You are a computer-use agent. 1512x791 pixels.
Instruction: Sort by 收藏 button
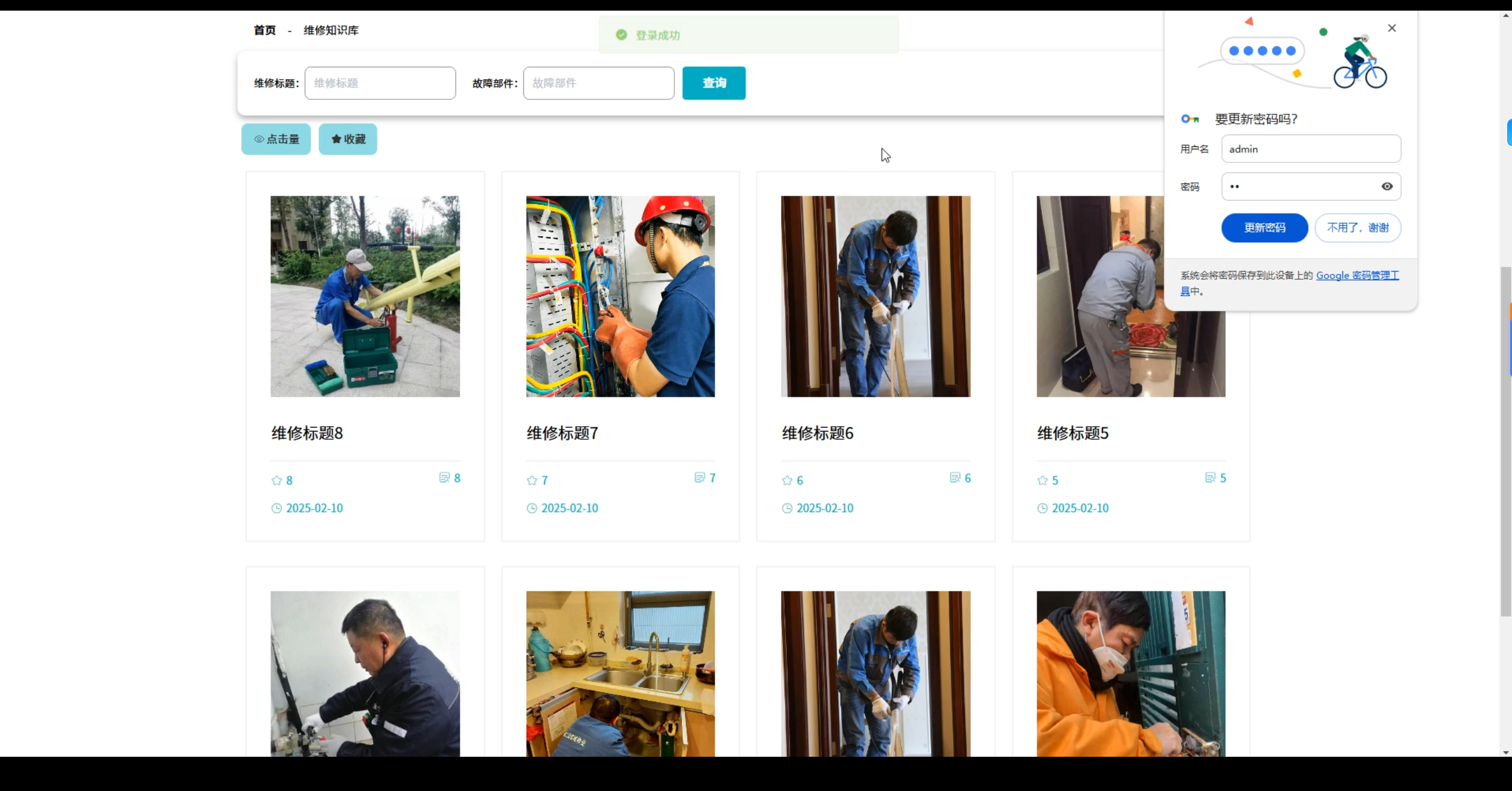[x=348, y=139]
